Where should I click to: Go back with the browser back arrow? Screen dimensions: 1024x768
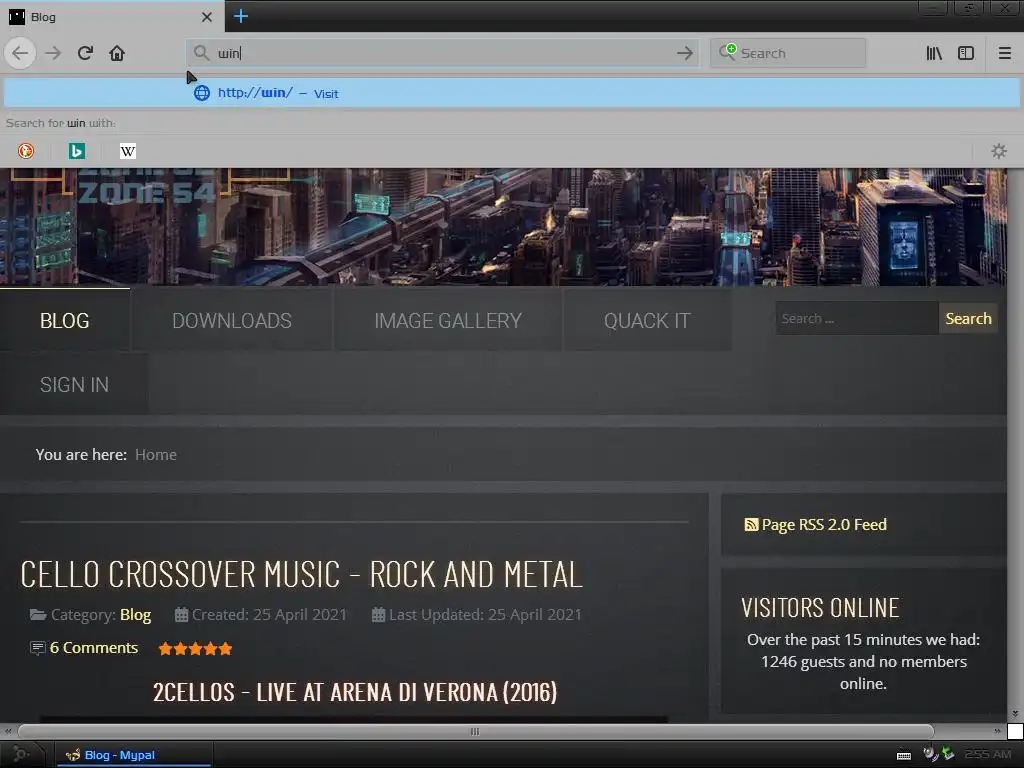20,53
